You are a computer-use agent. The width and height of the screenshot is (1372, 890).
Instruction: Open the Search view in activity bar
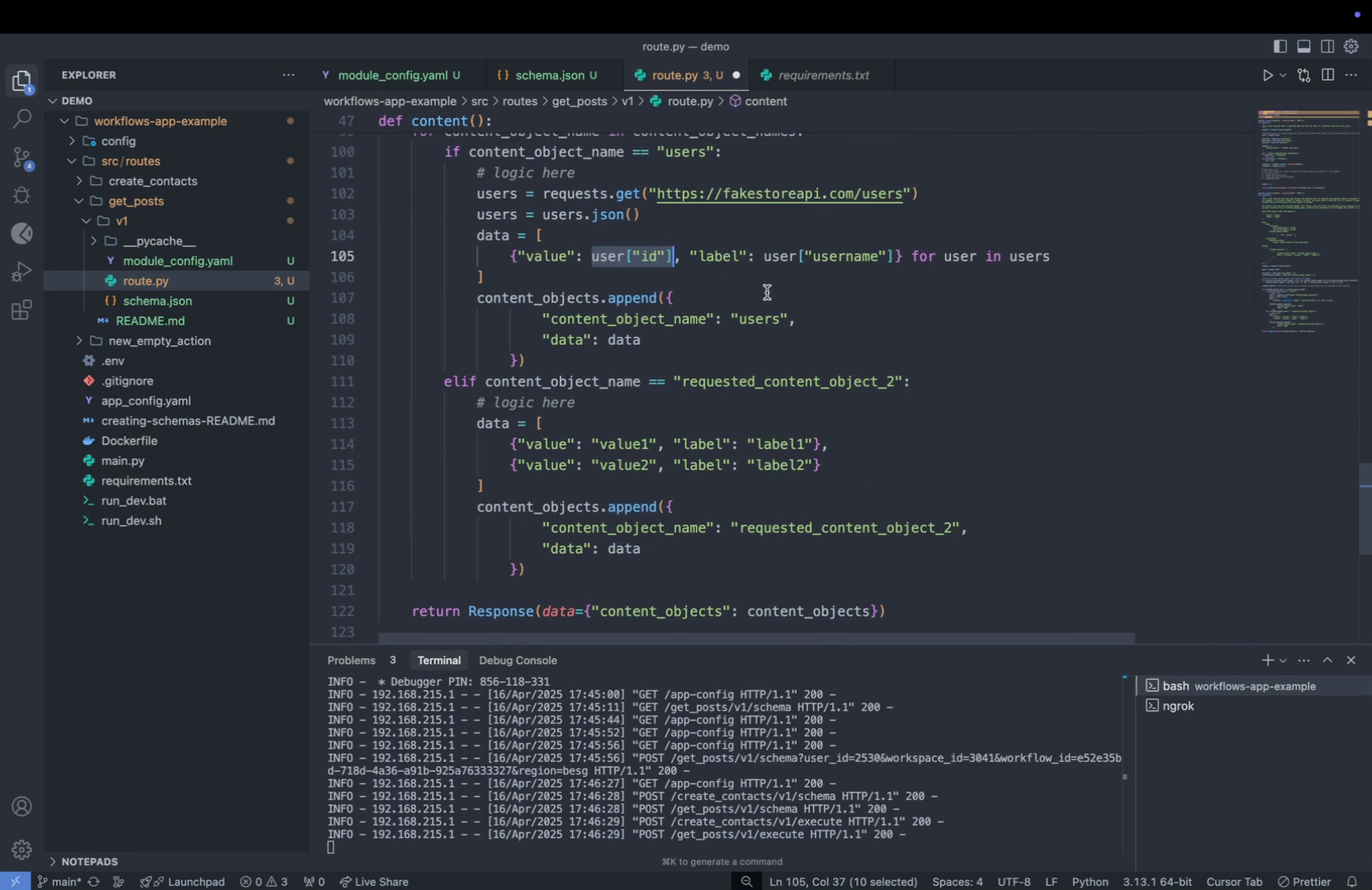[22, 119]
